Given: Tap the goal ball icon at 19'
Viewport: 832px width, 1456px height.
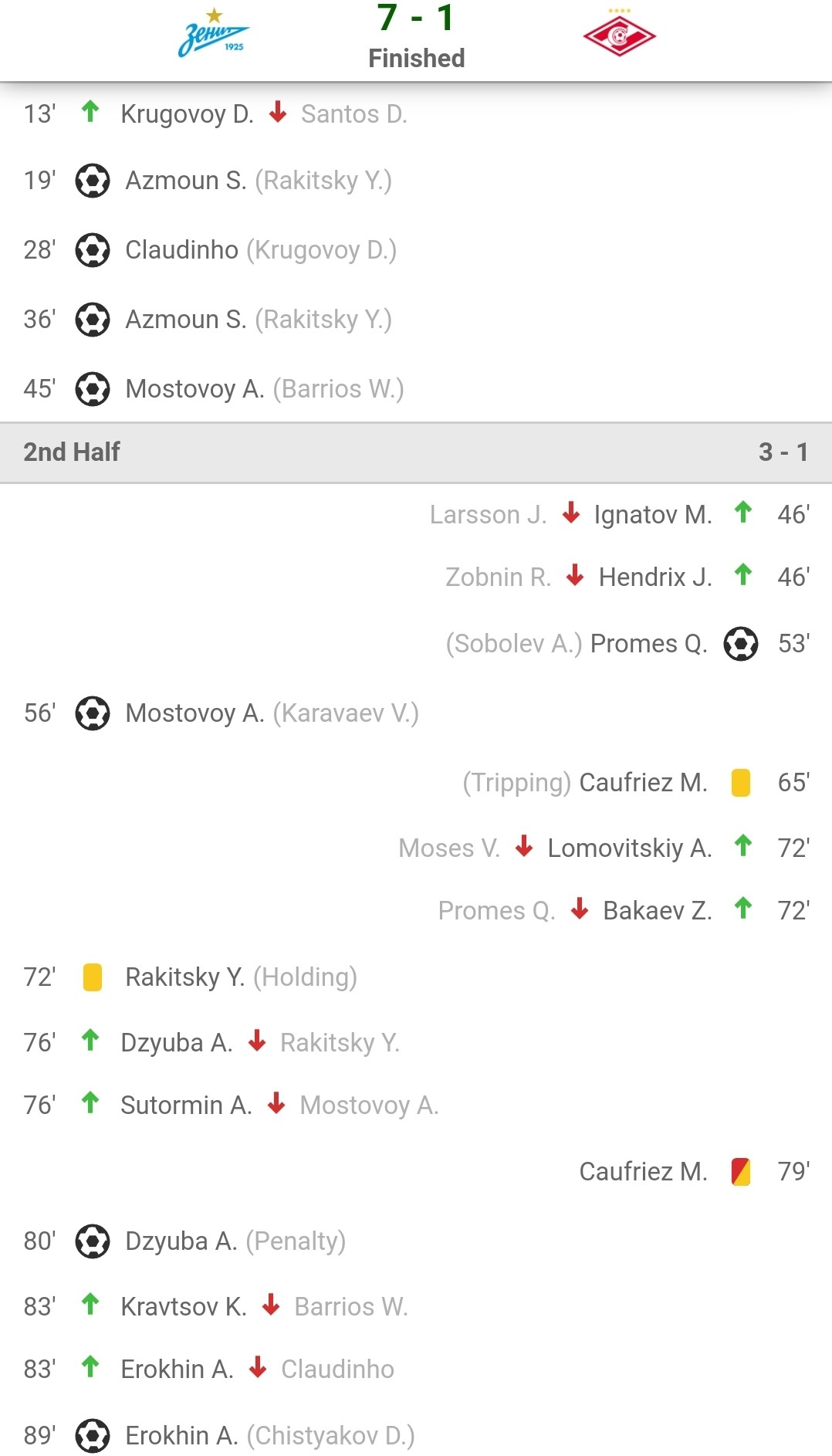Looking at the screenshot, I should tap(93, 181).
